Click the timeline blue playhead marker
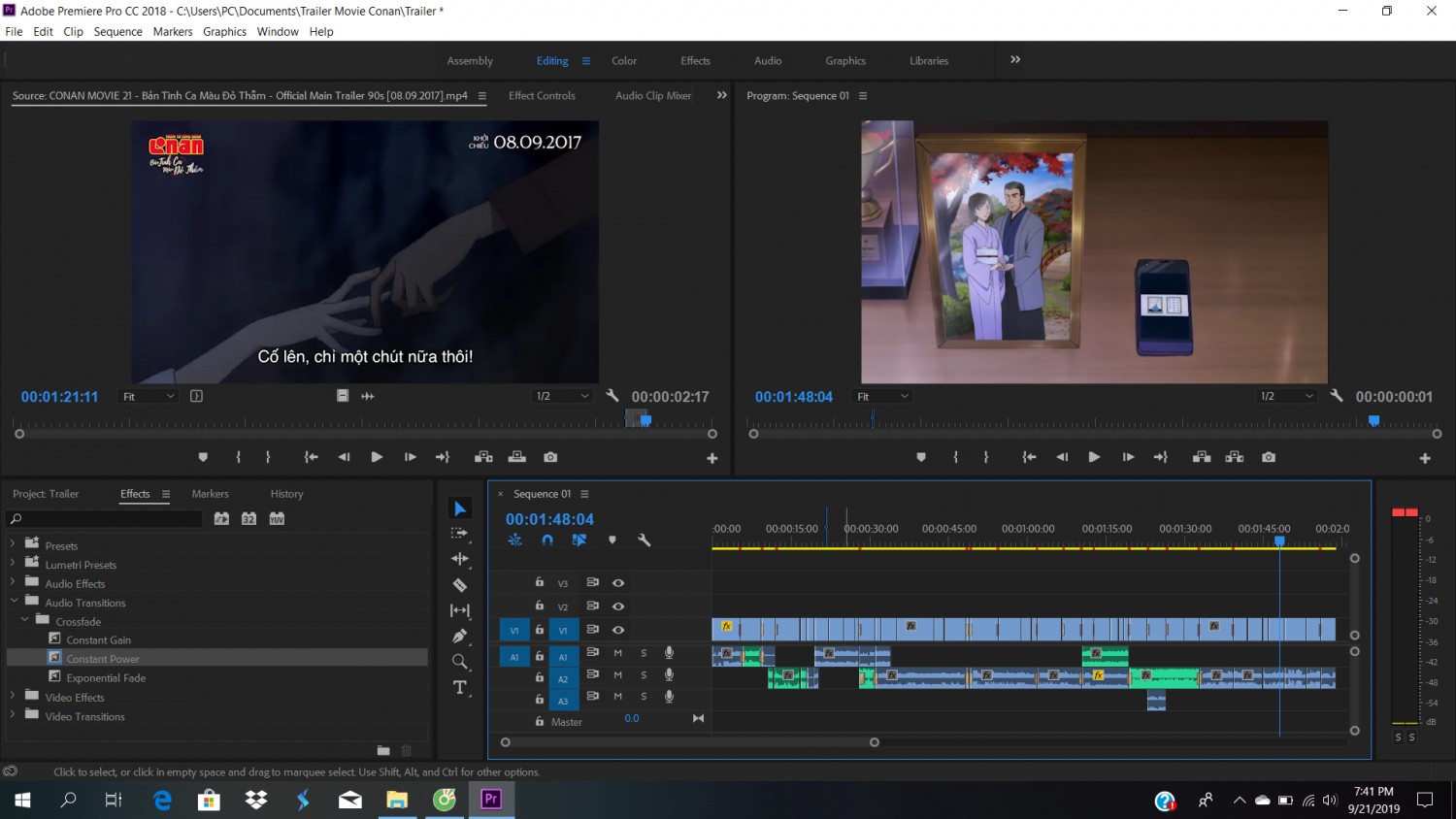This screenshot has width=1456, height=819. [1279, 541]
